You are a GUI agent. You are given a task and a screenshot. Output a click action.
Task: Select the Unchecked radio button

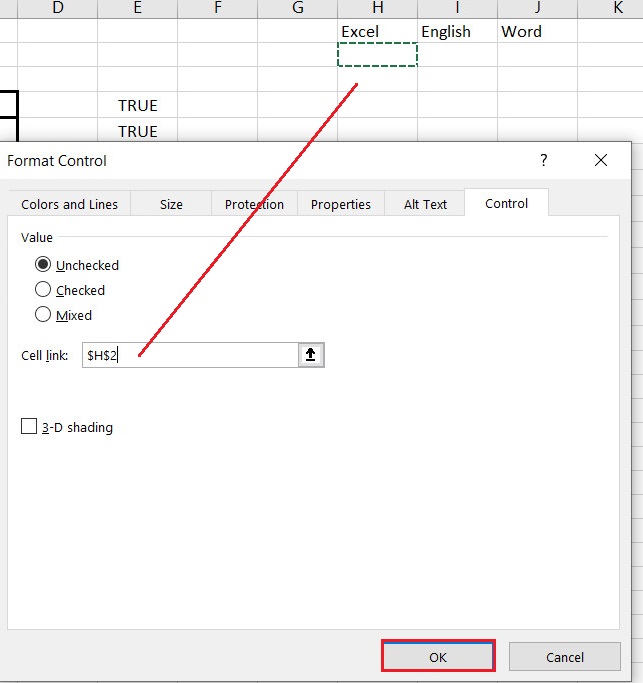(43, 264)
